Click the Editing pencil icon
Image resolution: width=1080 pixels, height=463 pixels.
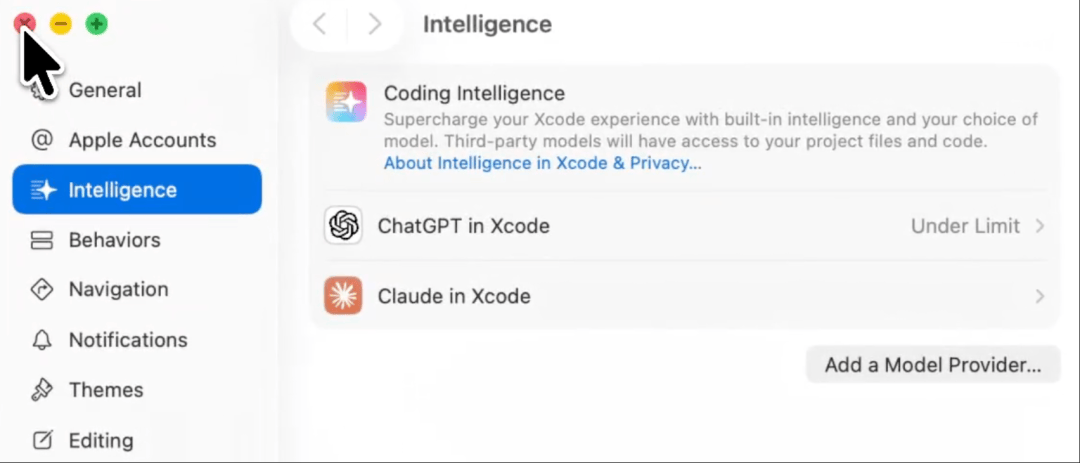tap(42, 440)
